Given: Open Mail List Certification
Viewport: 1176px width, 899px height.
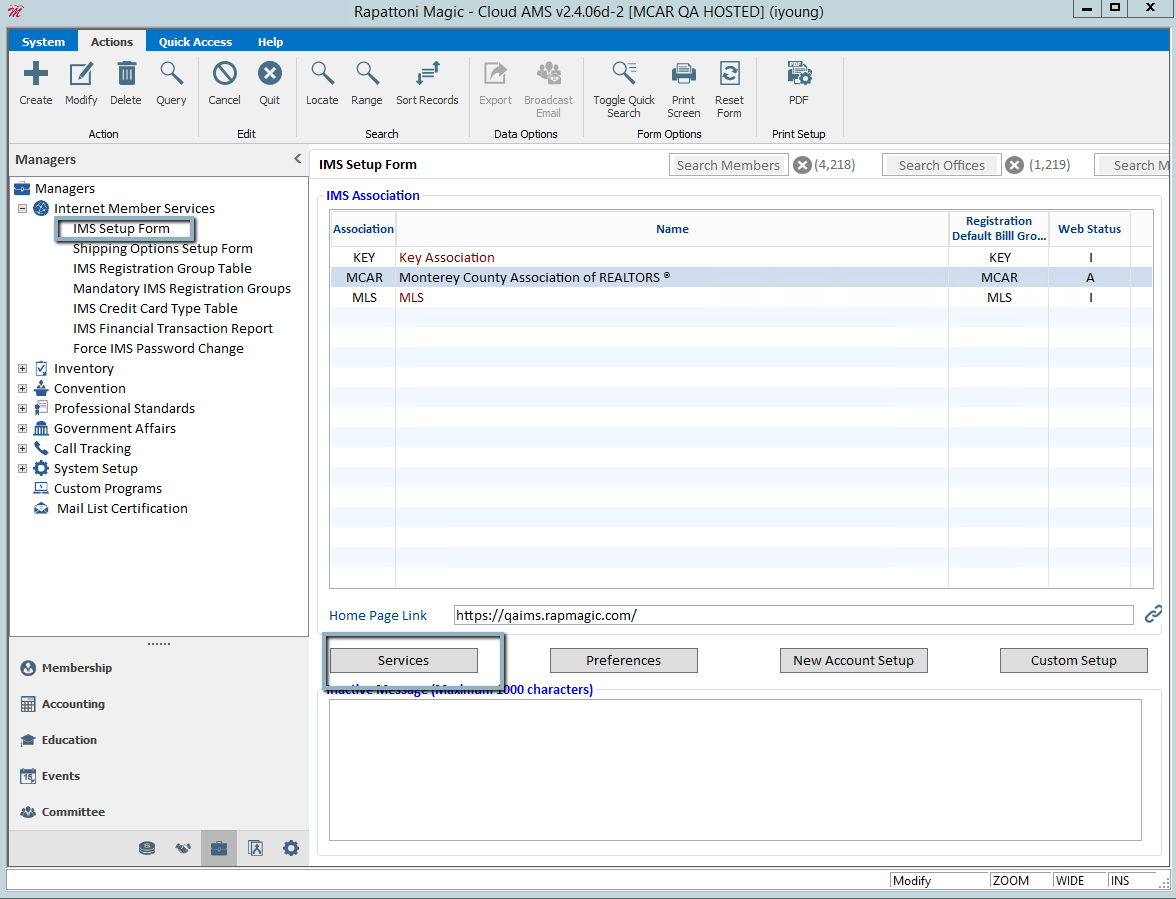Looking at the screenshot, I should point(122,508).
